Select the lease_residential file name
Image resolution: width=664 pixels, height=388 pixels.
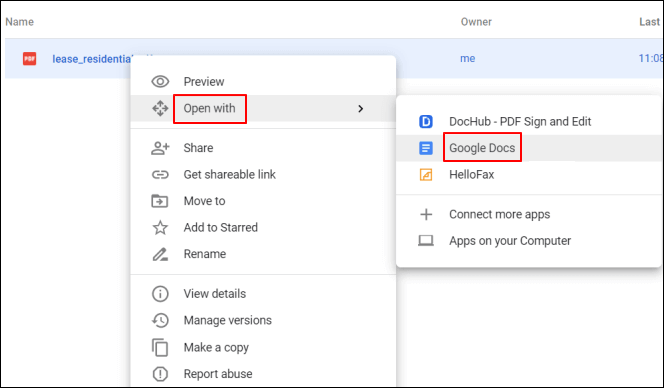tap(91, 59)
